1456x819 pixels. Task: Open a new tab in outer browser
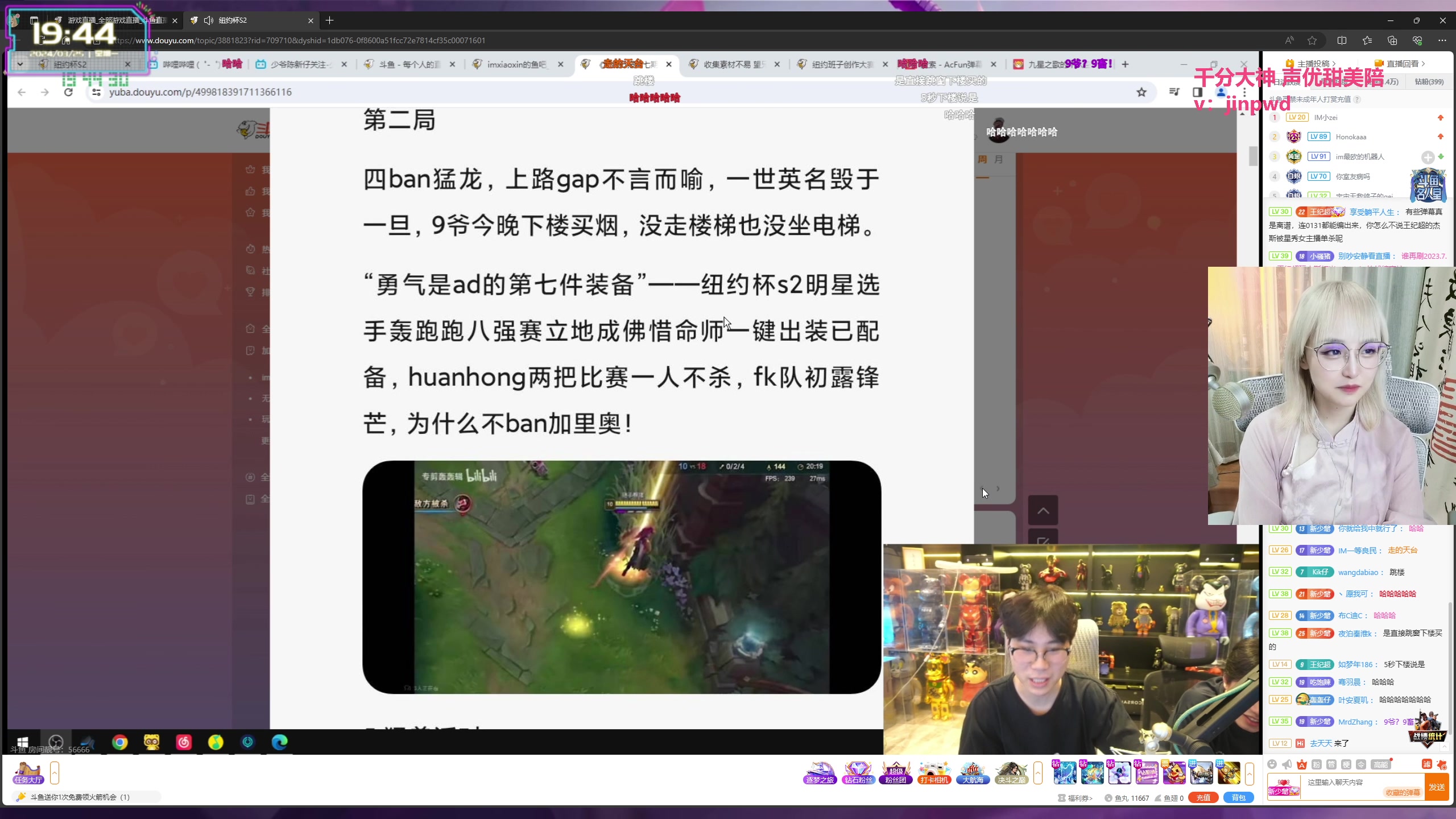329,20
